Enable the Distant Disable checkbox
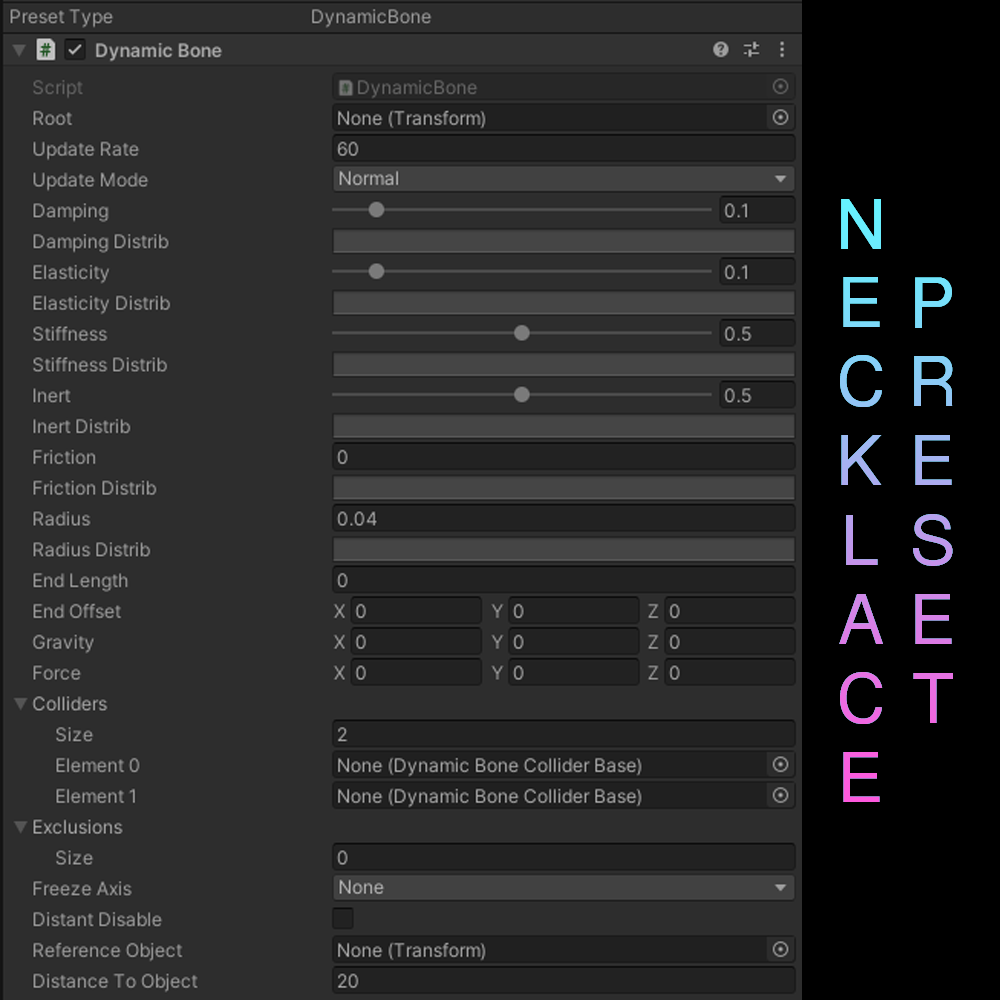Image resolution: width=1000 pixels, height=1000 pixels. click(342, 918)
